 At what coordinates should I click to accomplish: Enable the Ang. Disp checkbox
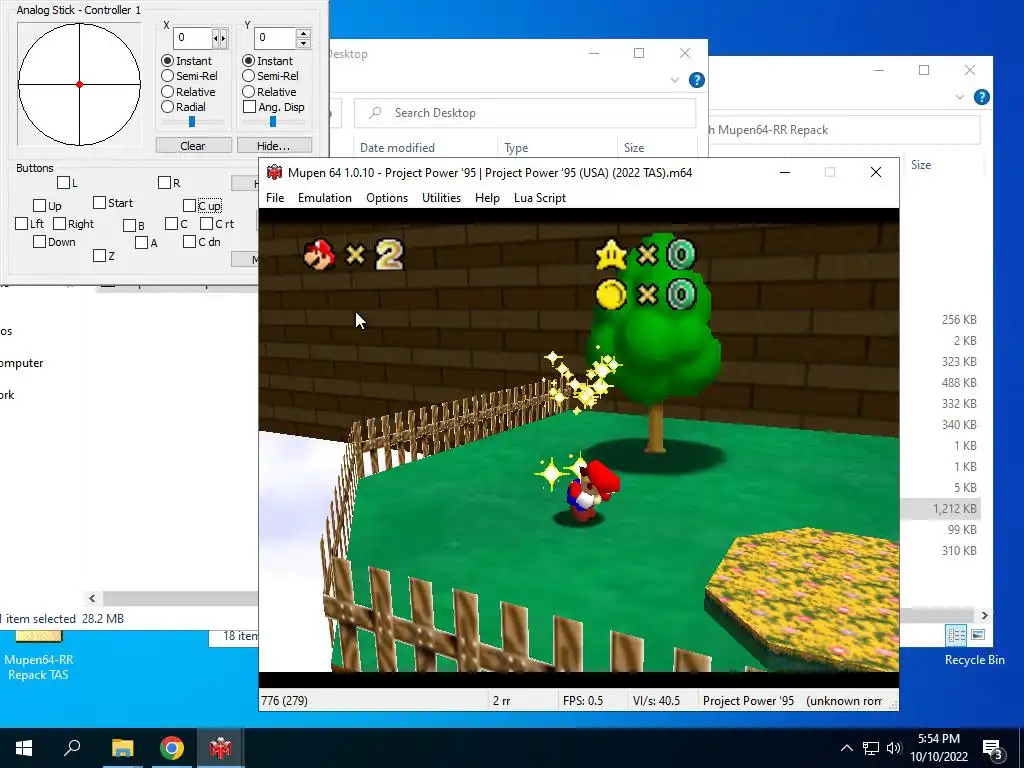point(249,106)
